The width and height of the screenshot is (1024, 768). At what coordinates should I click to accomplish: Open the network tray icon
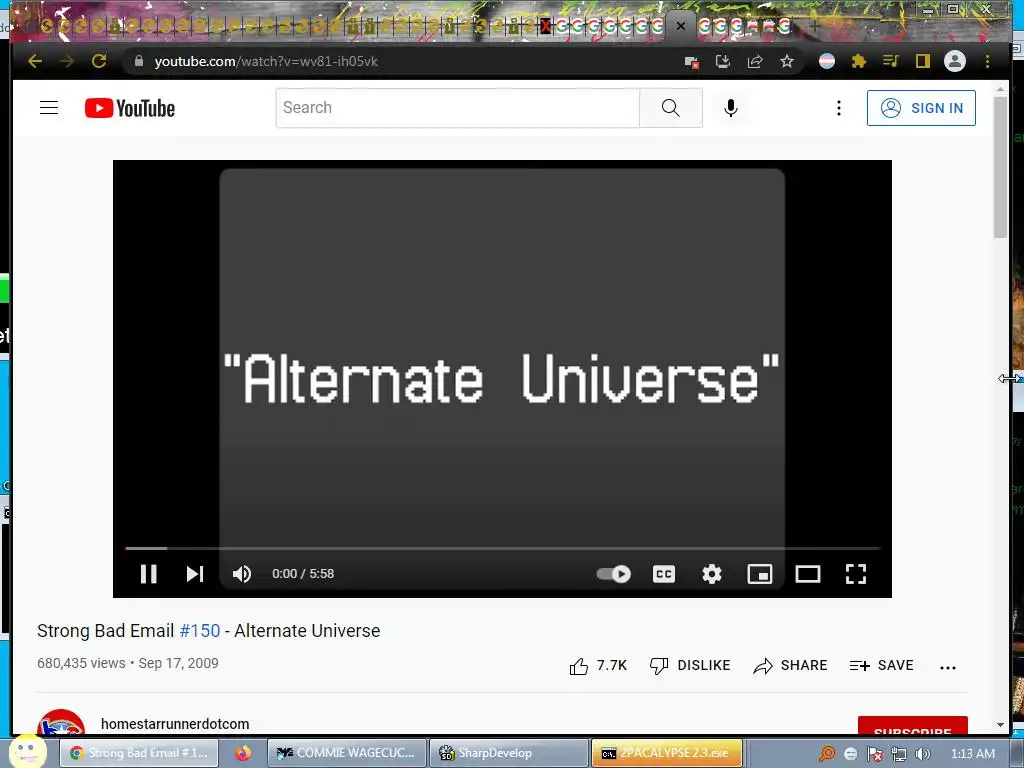[899, 754]
